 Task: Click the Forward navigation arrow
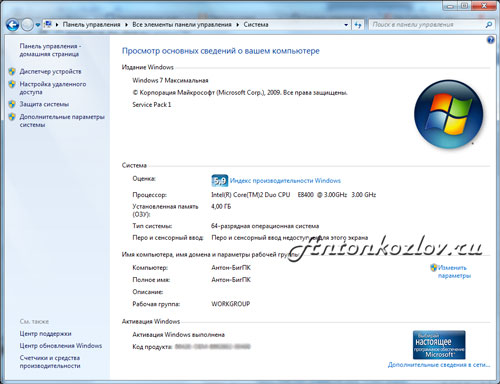pos(27,25)
